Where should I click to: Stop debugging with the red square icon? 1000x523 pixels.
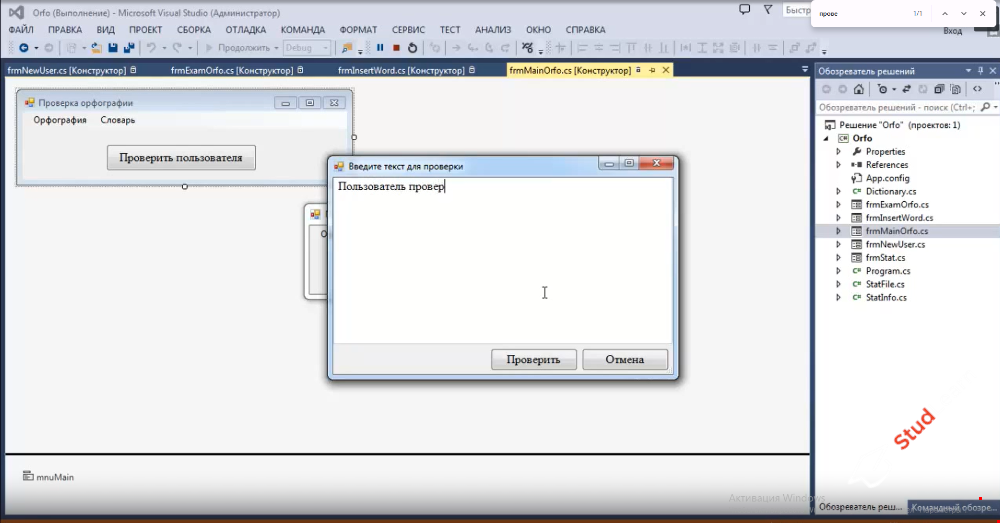tap(396, 48)
